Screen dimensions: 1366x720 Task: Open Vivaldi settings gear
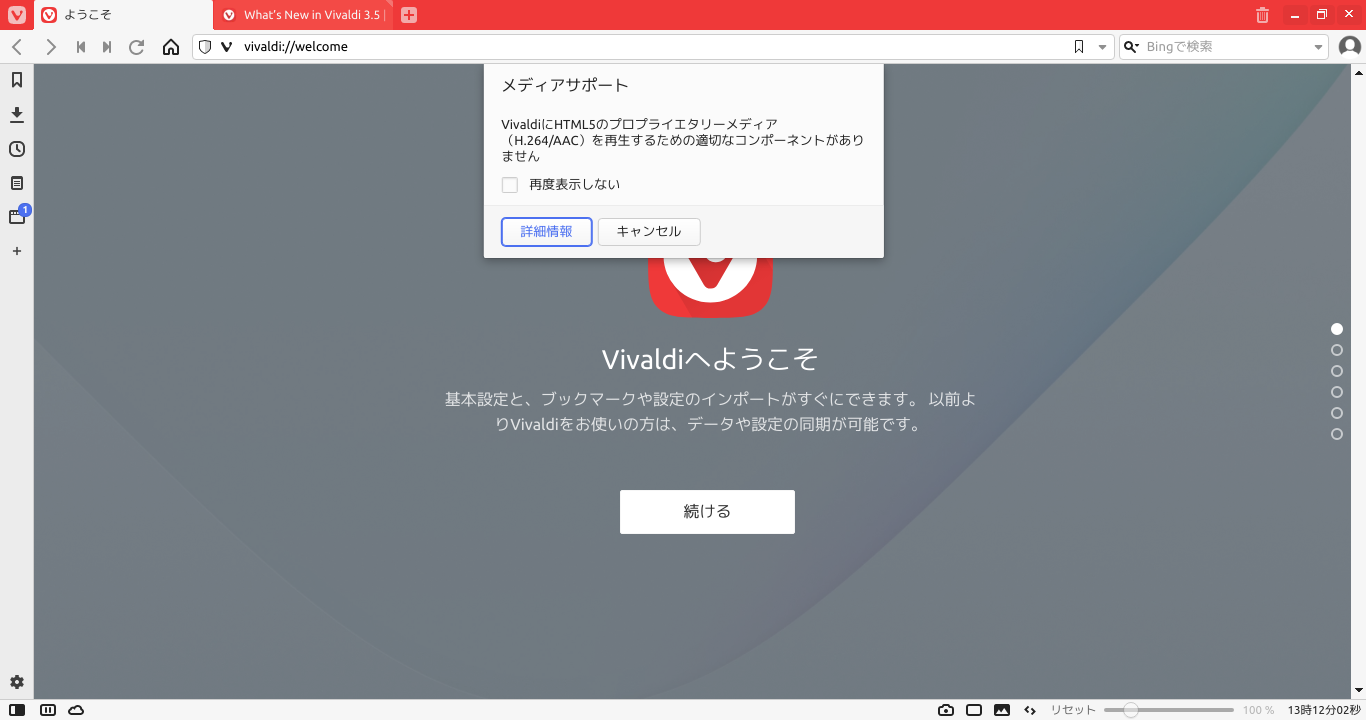(x=17, y=682)
